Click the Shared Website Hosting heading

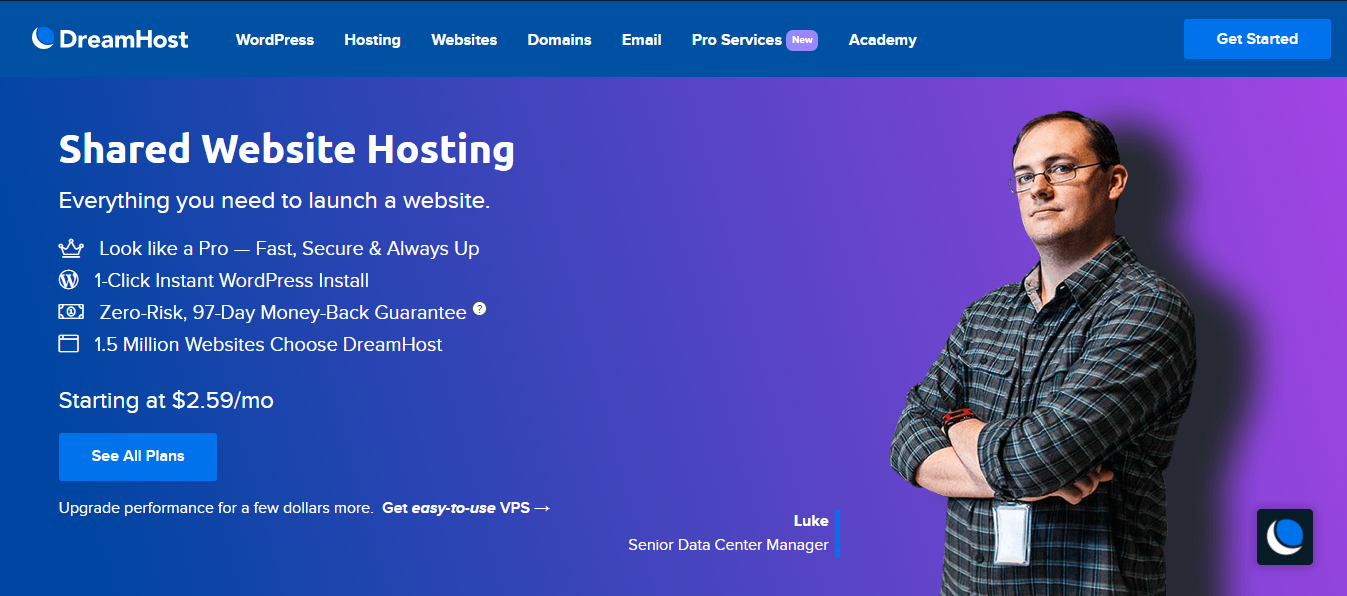pos(287,150)
